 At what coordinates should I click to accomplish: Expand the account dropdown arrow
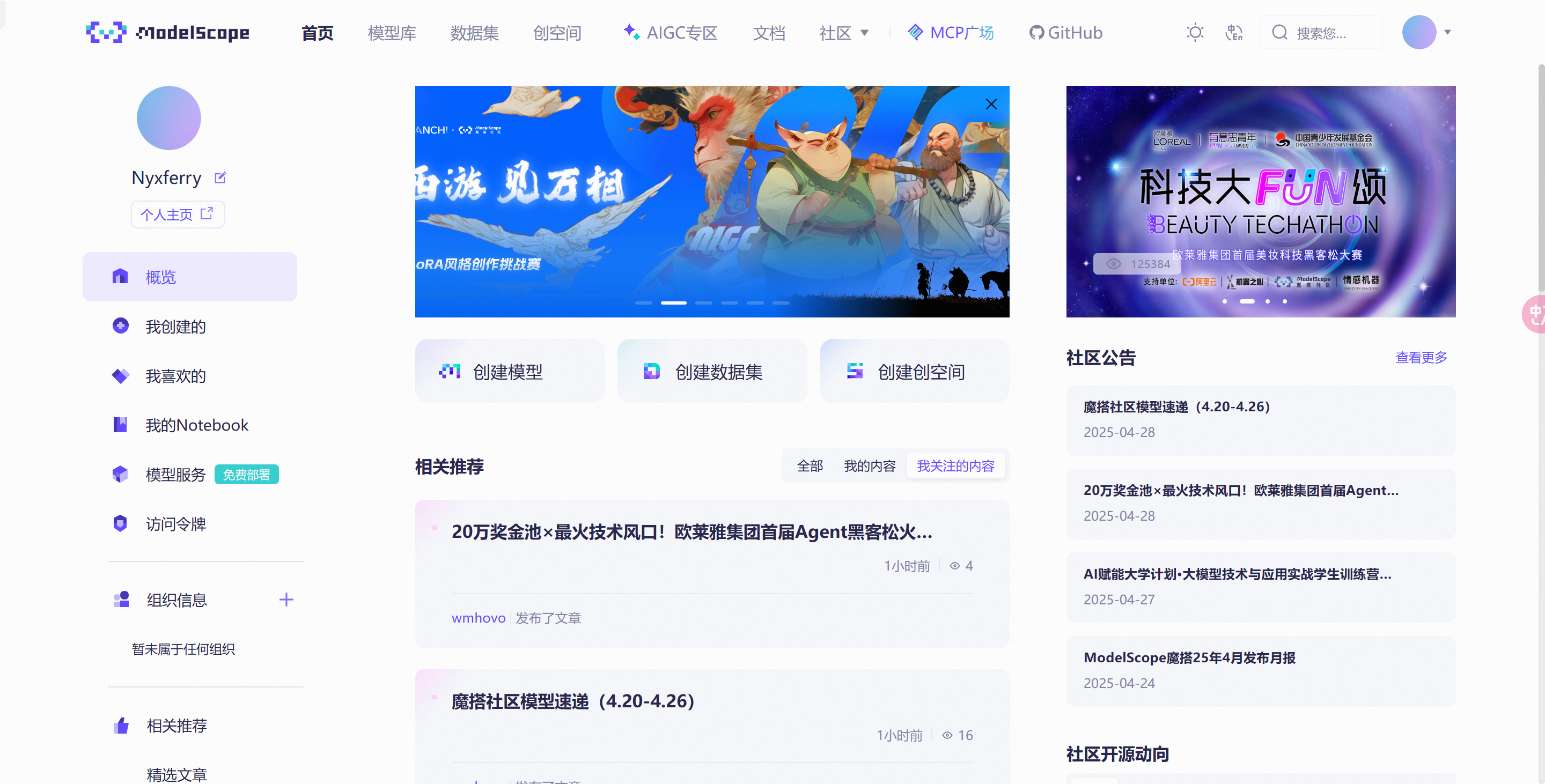[x=1447, y=32]
